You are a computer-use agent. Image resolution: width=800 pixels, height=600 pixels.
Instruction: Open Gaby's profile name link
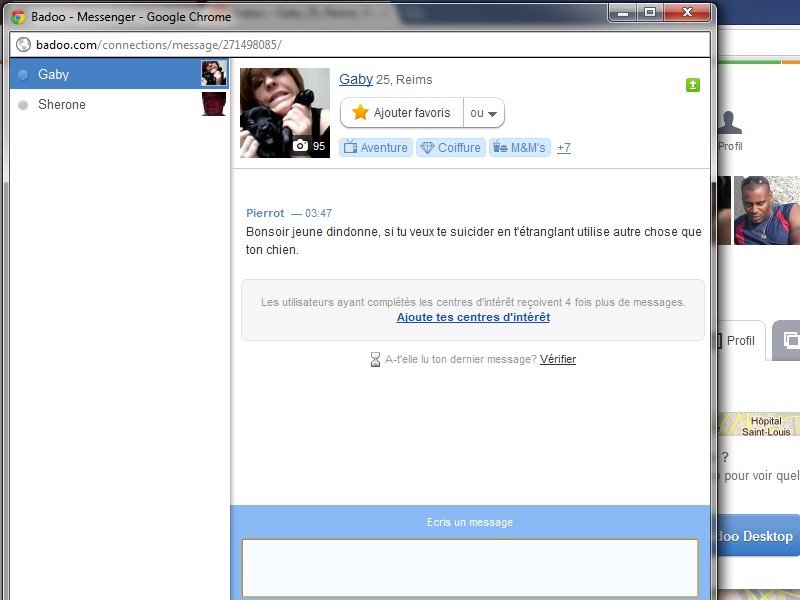point(356,79)
